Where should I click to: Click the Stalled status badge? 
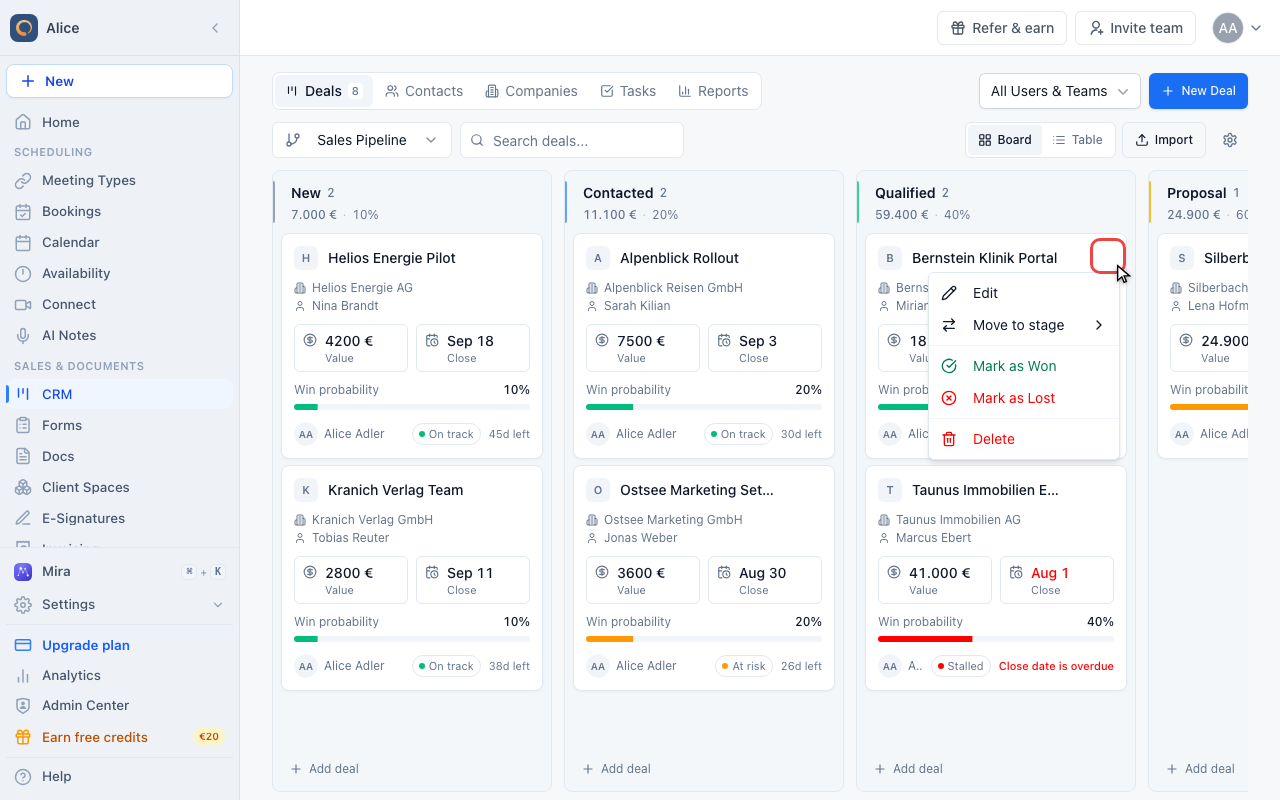960,666
